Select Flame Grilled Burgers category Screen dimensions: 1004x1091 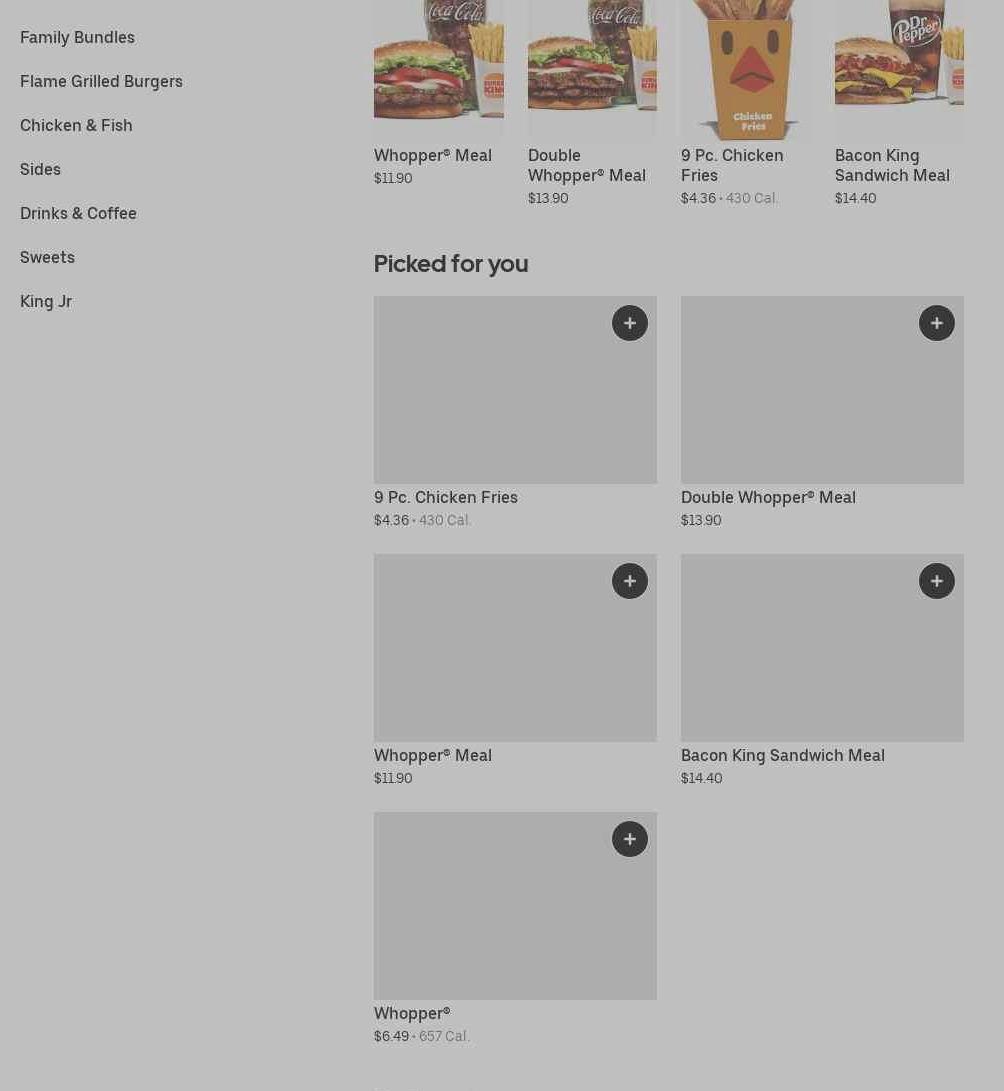(101, 81)
